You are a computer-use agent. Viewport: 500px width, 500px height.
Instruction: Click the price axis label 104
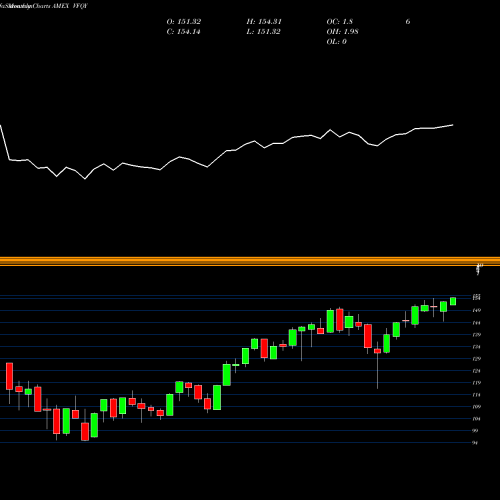[x=477, y=419]
